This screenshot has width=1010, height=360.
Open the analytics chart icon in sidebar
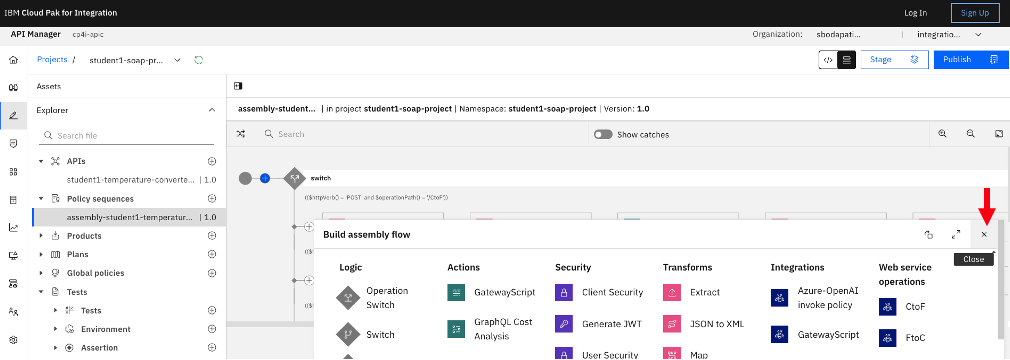[x=13, y=227]
